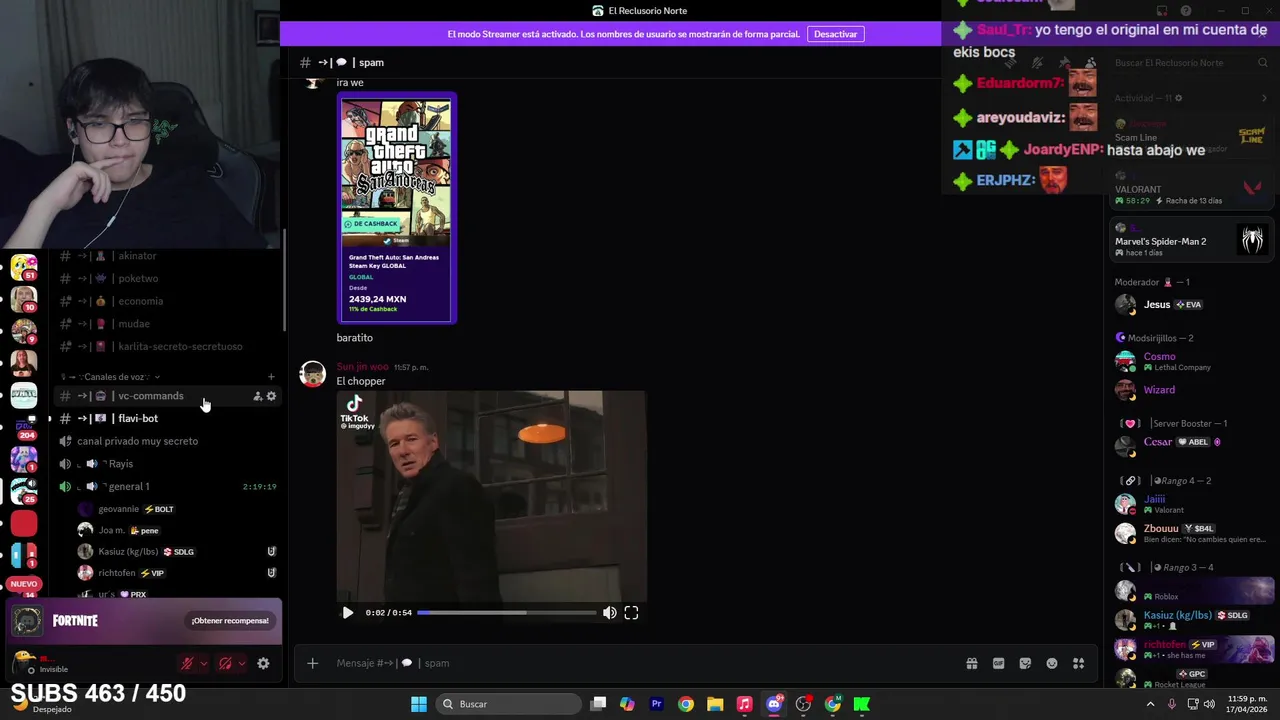
Task: Expand headphone output options arrow
Action: [242, 663]
